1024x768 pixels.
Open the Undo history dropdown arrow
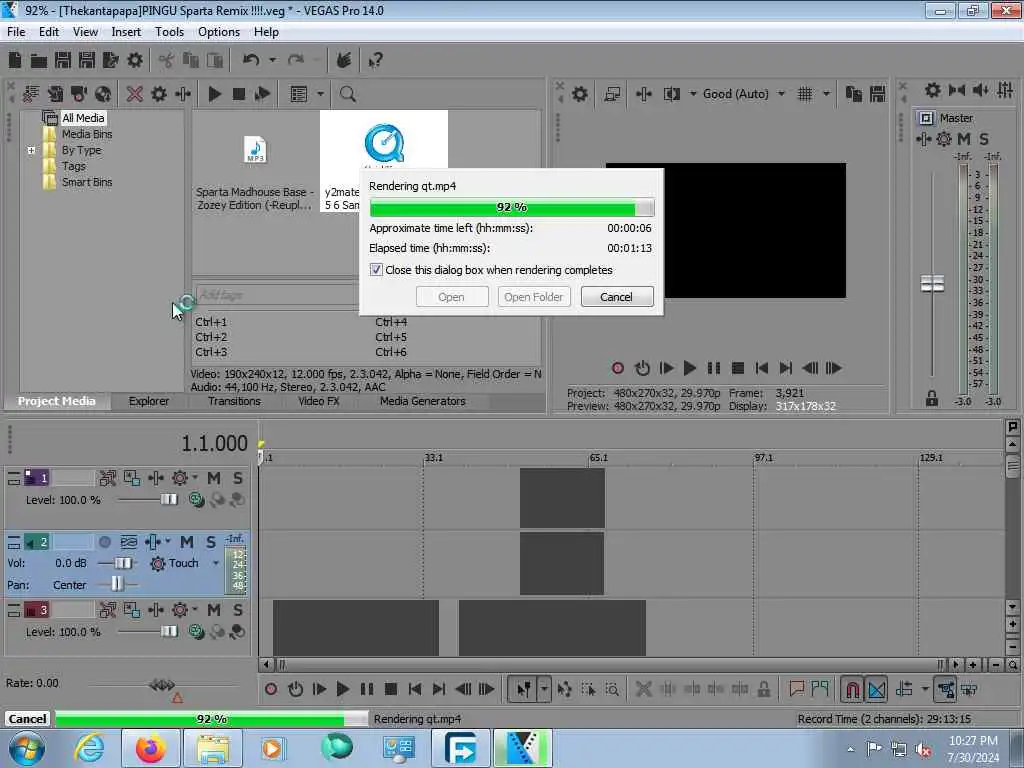click(272, 60)
